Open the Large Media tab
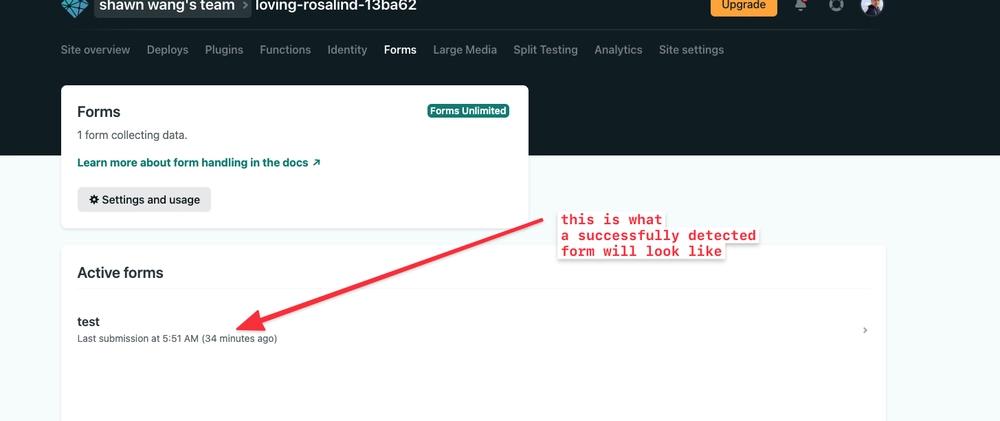Viewport: 1000px width, 421px height. pos(465,50)
